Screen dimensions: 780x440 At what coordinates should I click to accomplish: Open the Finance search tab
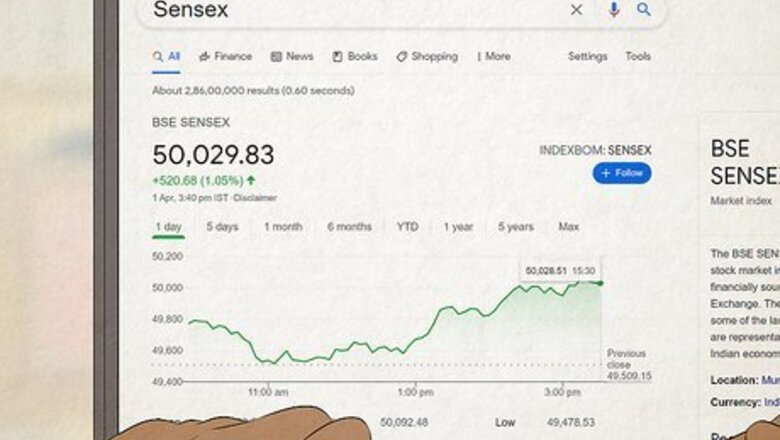pos(226,57)
